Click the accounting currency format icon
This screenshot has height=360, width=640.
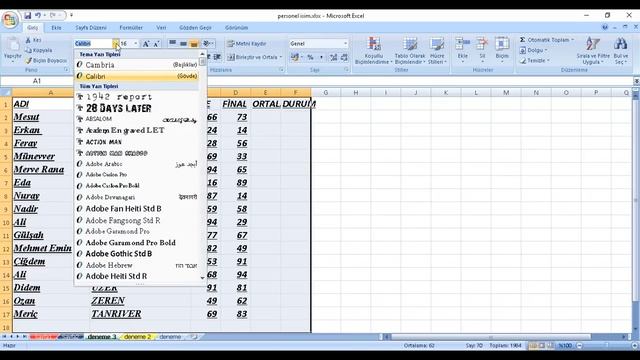point(294,57)
